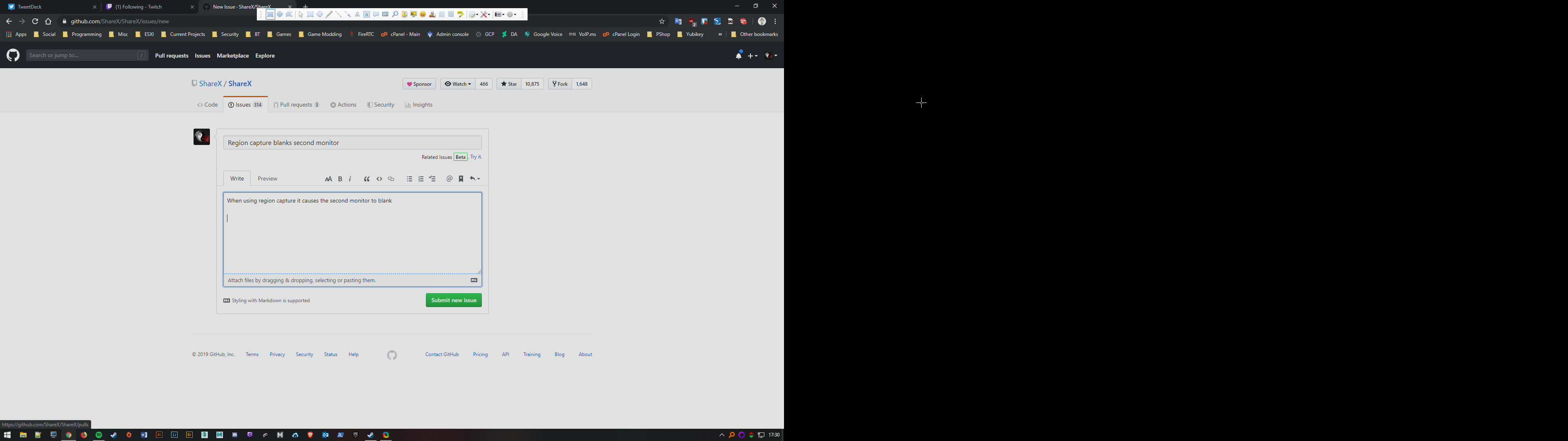Select the ShareX text highlight tool

point(461,15)
